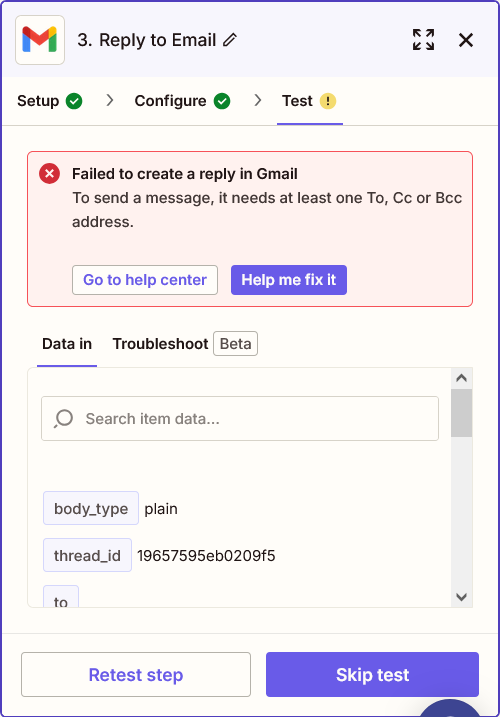This screenshot has height=717, width=500.
Task: Click the Gmail app icon
Action: pos(40,40)
